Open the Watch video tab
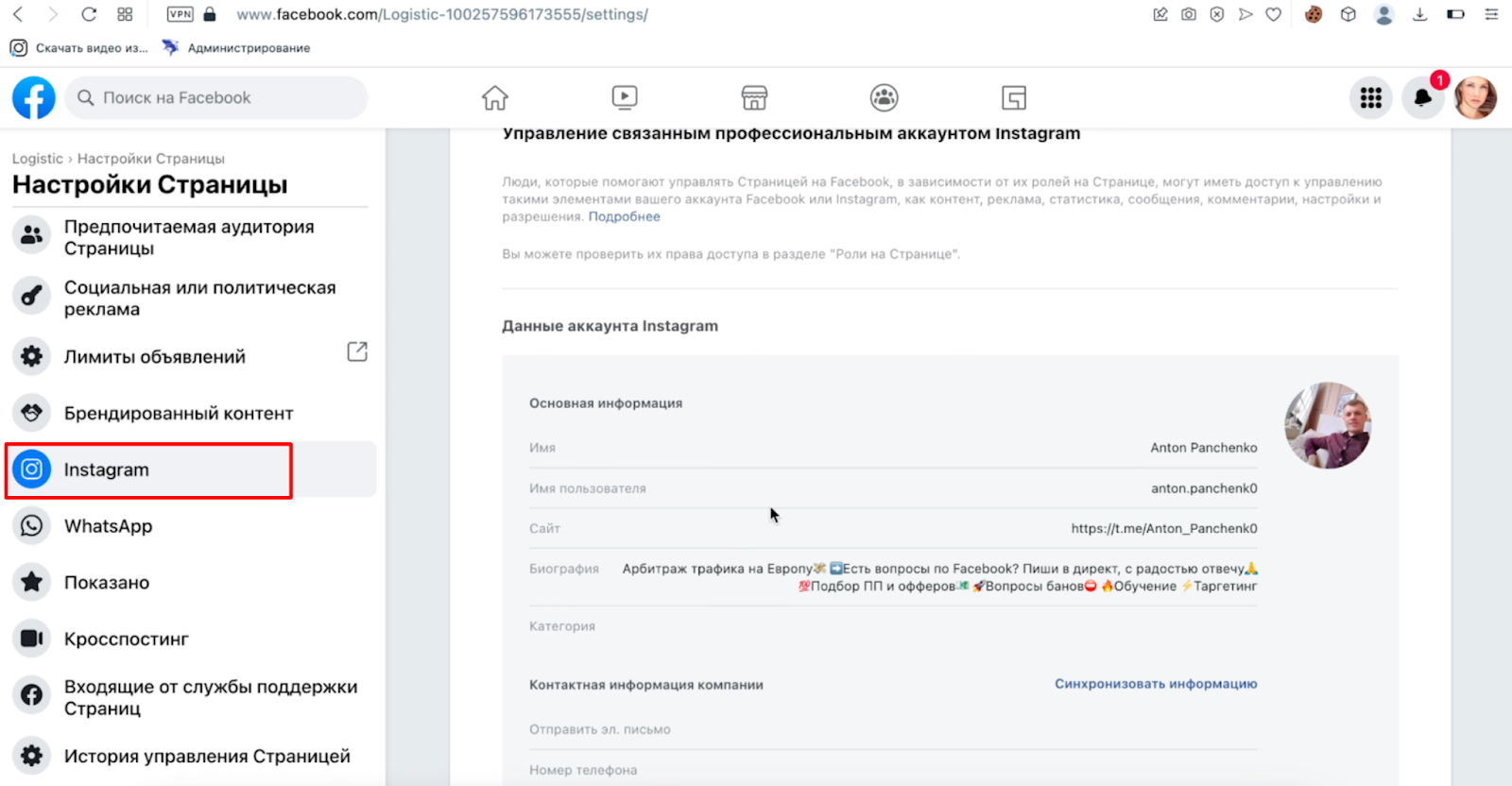 pyautogui.click(x=625, y=97)
